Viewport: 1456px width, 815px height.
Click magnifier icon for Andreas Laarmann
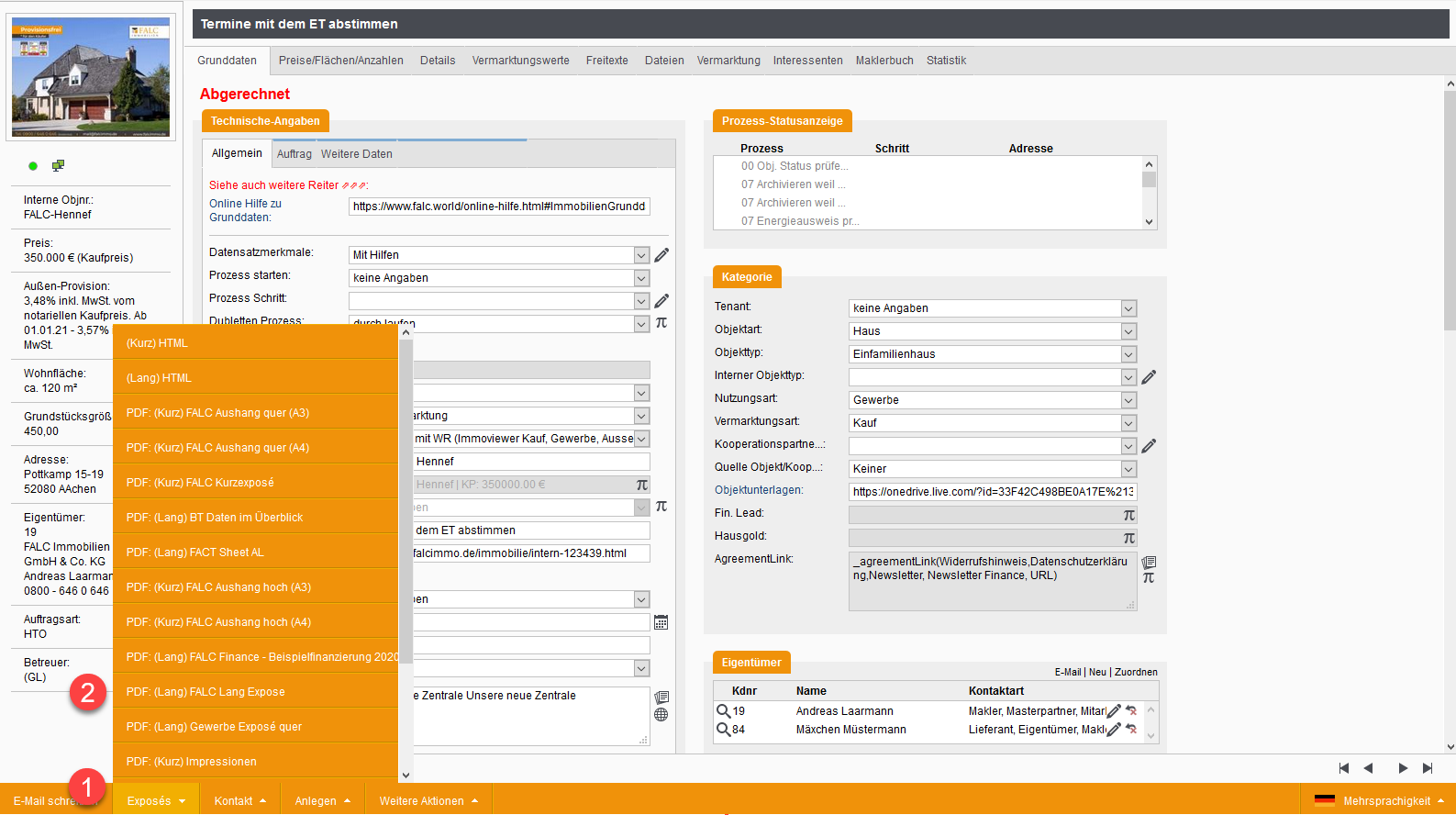[723, 711]
